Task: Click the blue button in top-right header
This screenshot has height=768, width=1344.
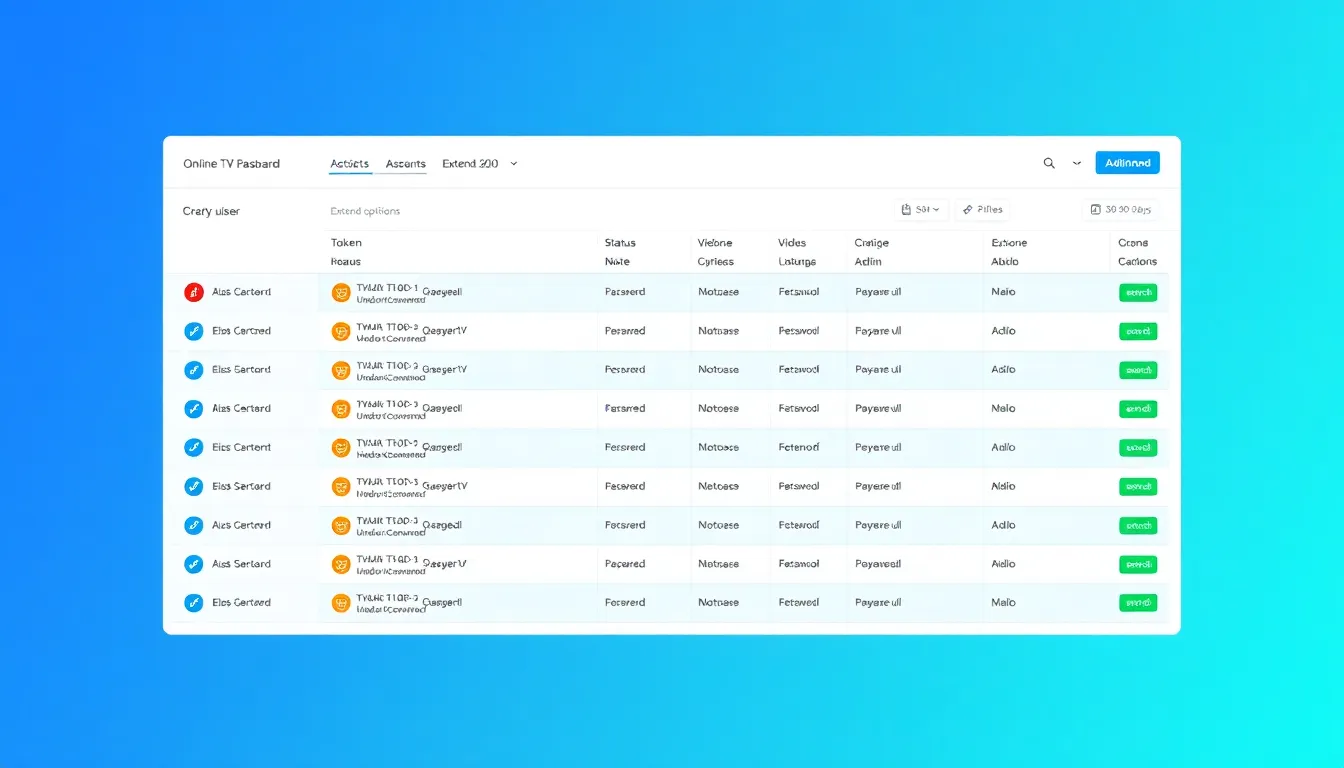Action: pyautogui.click(x=1127, y=163)
